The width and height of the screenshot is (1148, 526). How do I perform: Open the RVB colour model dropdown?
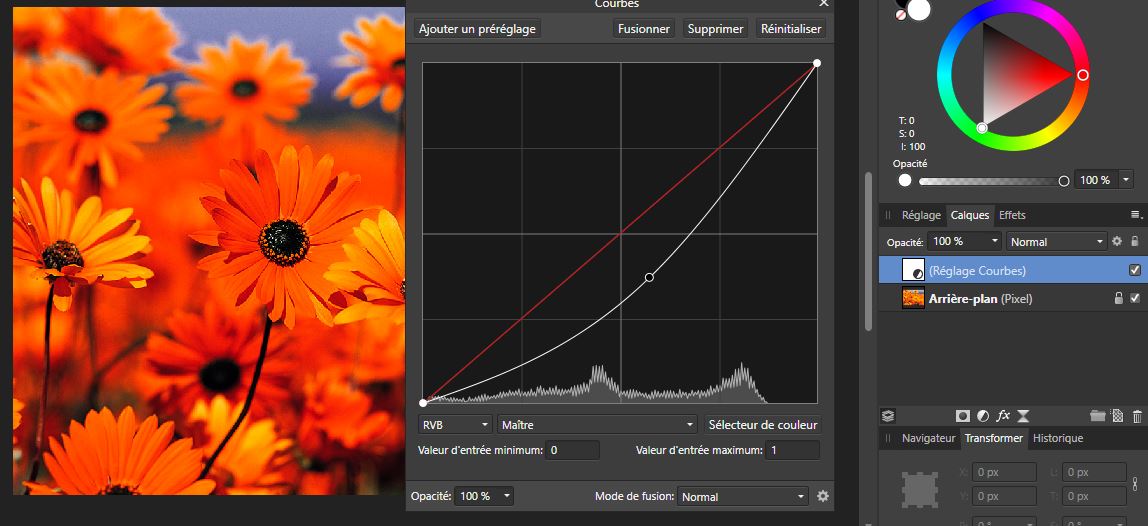(x=455, y=425)
